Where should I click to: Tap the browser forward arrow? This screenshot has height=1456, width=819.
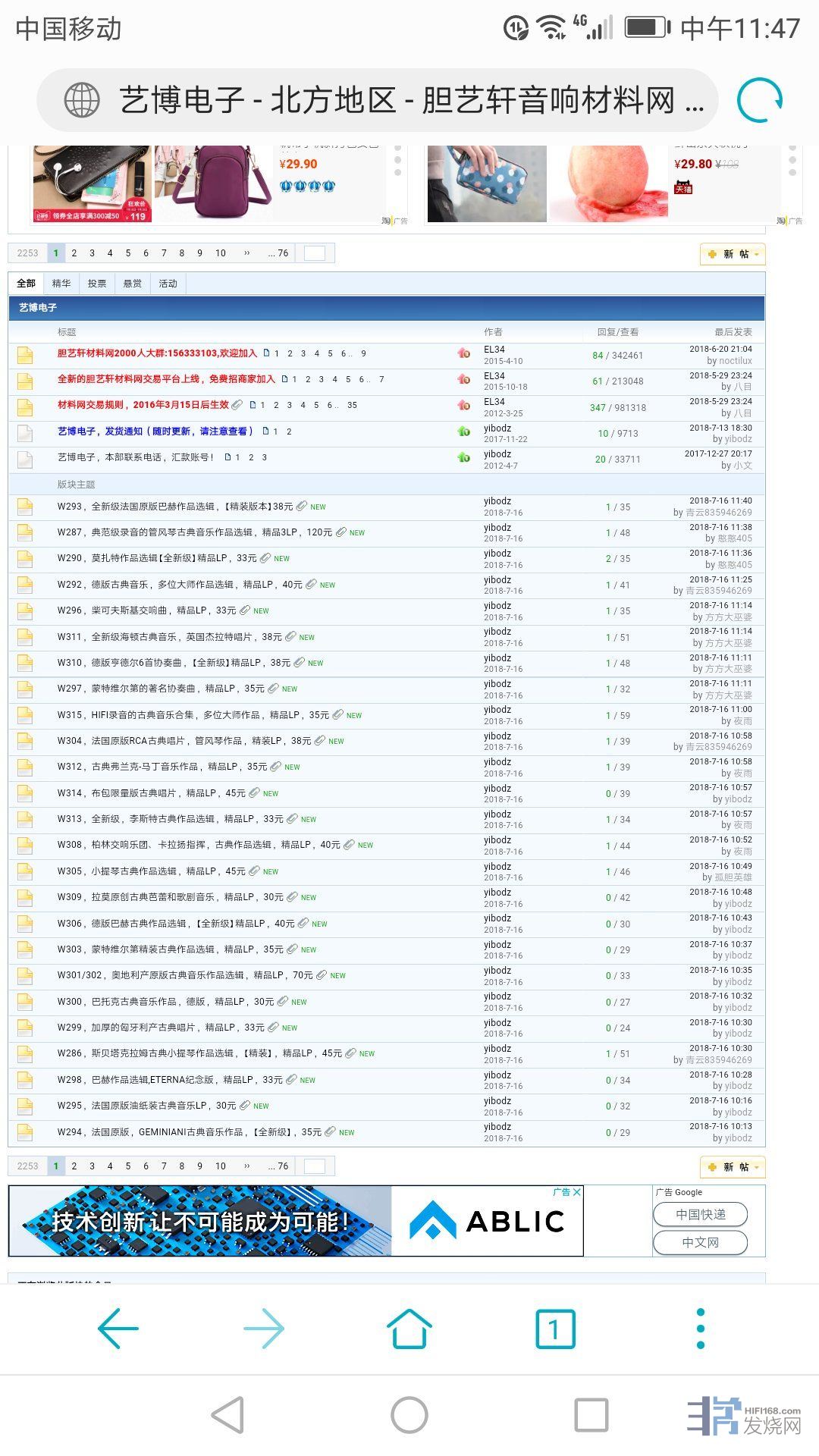pyautogui.click(x=264, y=1329)
